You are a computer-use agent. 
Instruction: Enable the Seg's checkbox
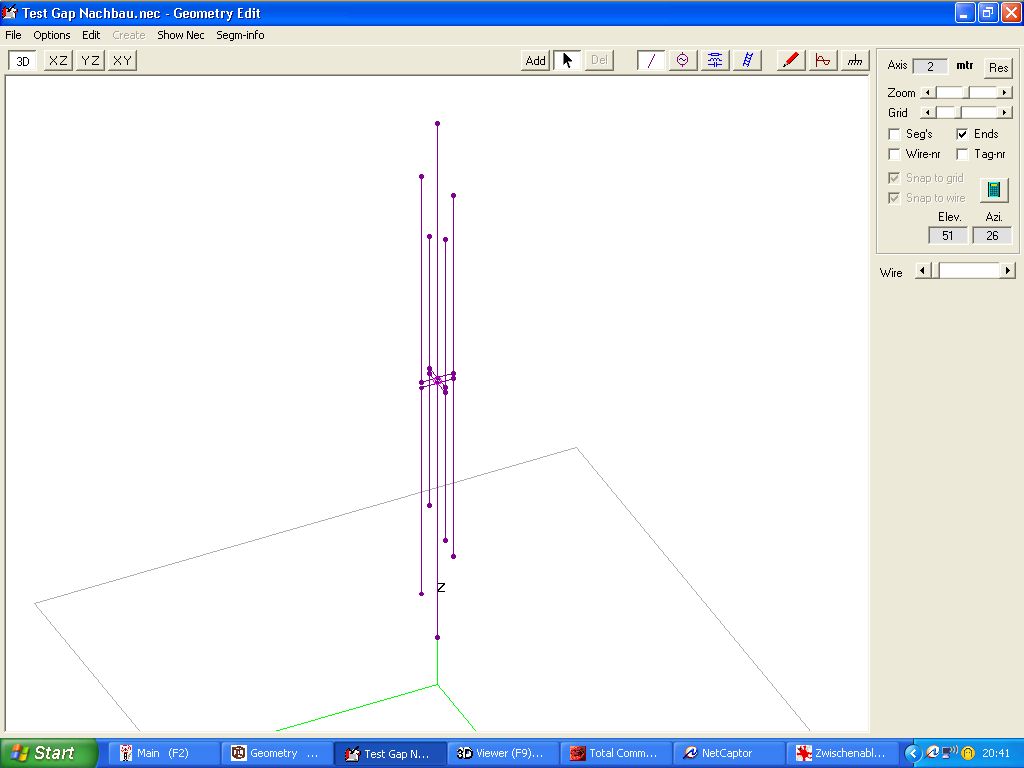[895, 134]
